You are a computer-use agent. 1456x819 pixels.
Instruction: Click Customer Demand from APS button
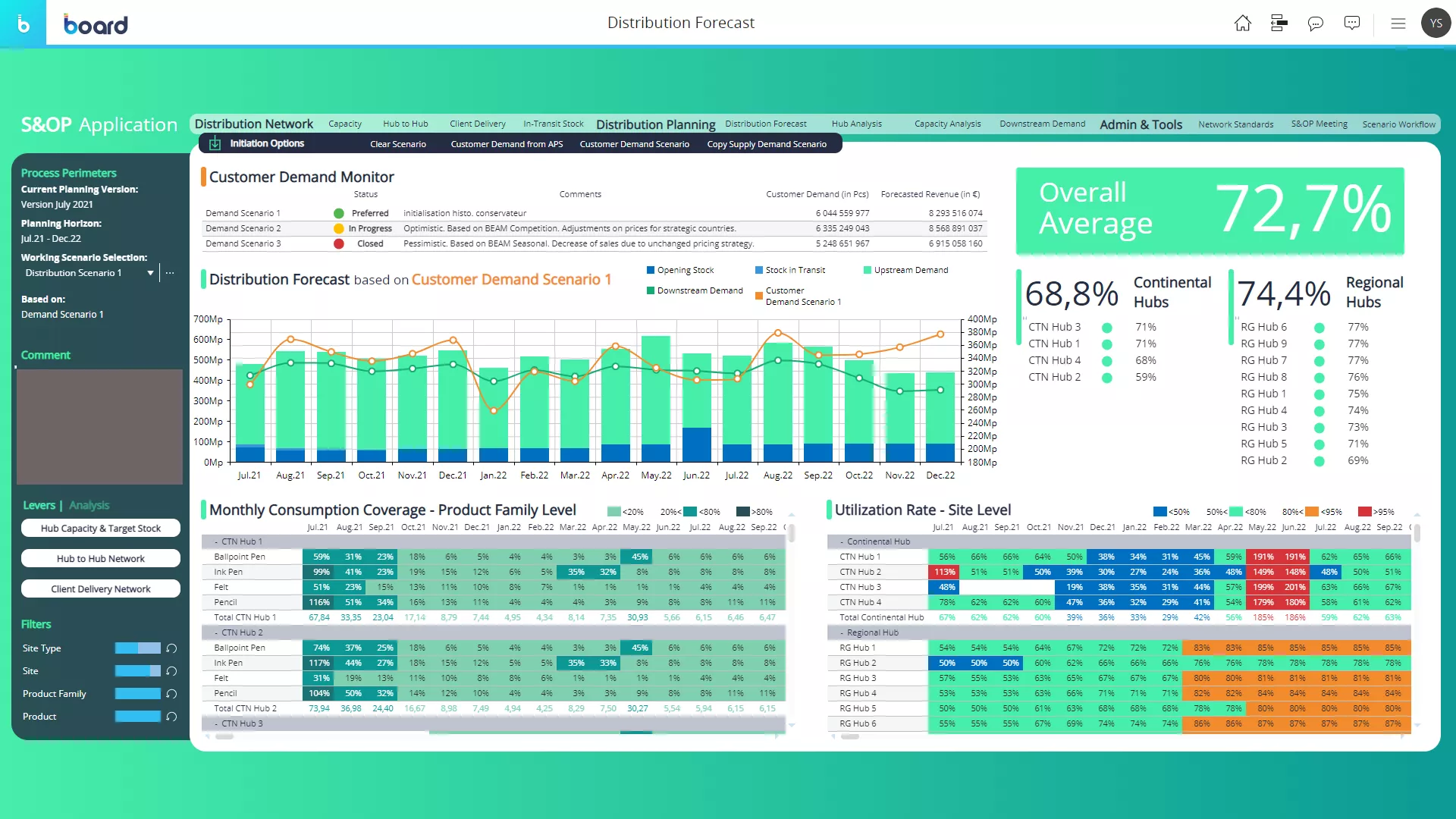click(x=506, y=143)
